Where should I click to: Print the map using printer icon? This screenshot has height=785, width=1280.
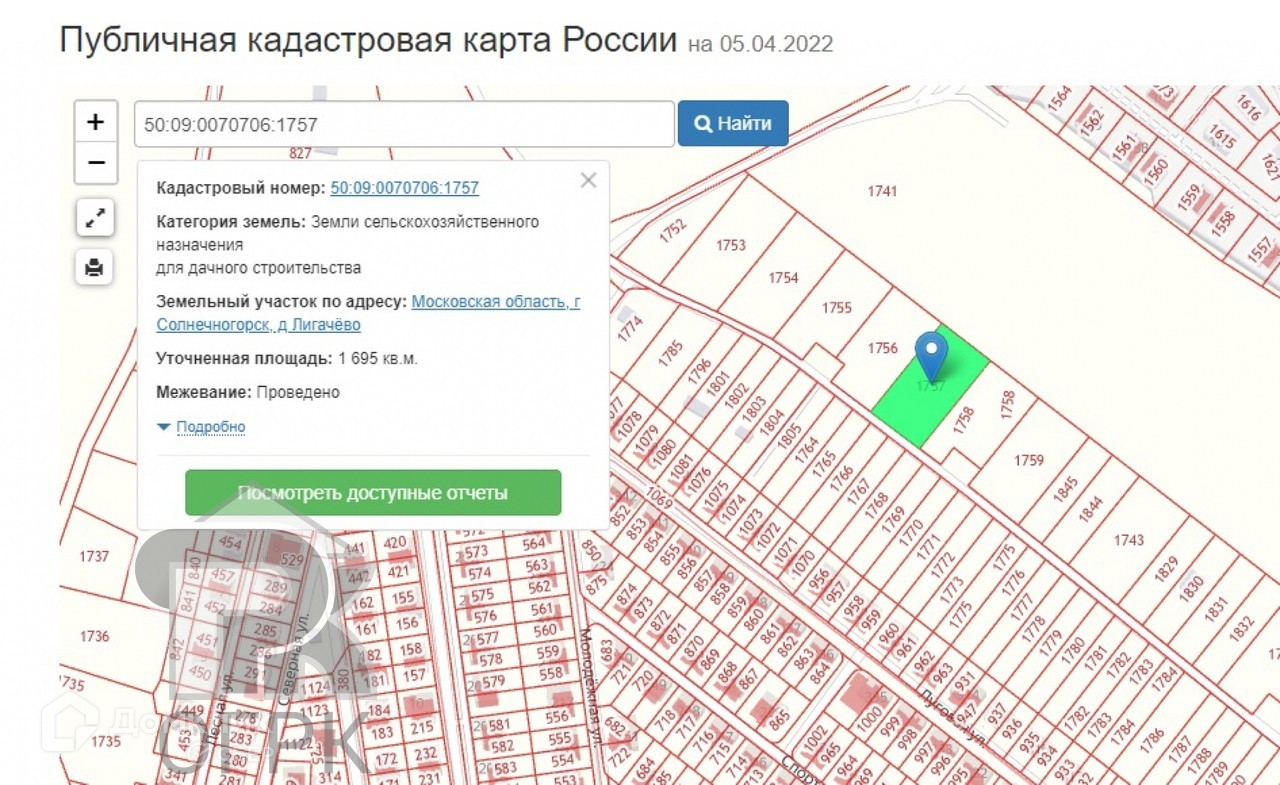pos(95,267)
